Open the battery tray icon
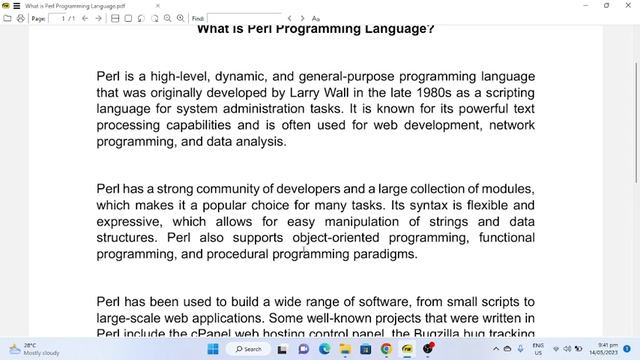The image size is (640, 360). pos(578,349)
